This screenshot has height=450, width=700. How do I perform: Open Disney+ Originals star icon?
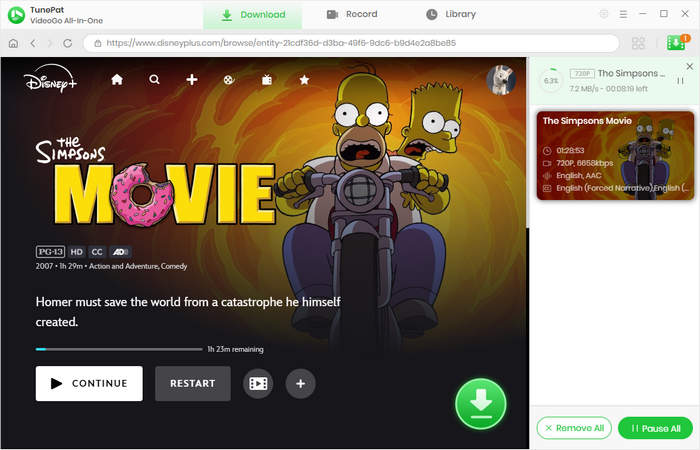(304, 79)
